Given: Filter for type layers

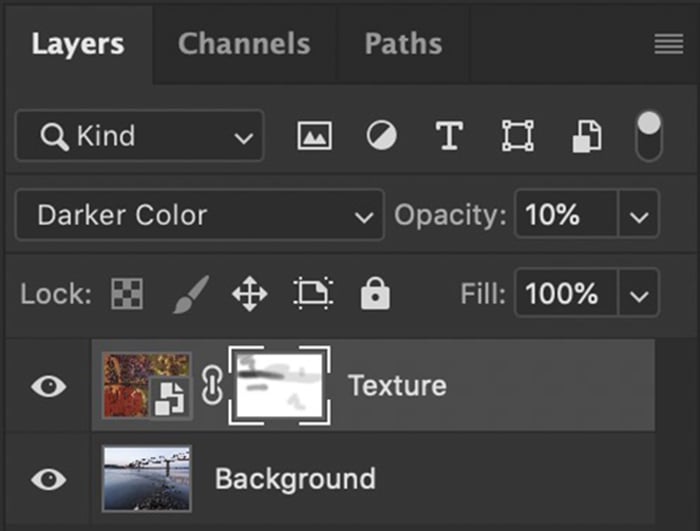Looking at the screenshot, I should (x=449, y=135).
